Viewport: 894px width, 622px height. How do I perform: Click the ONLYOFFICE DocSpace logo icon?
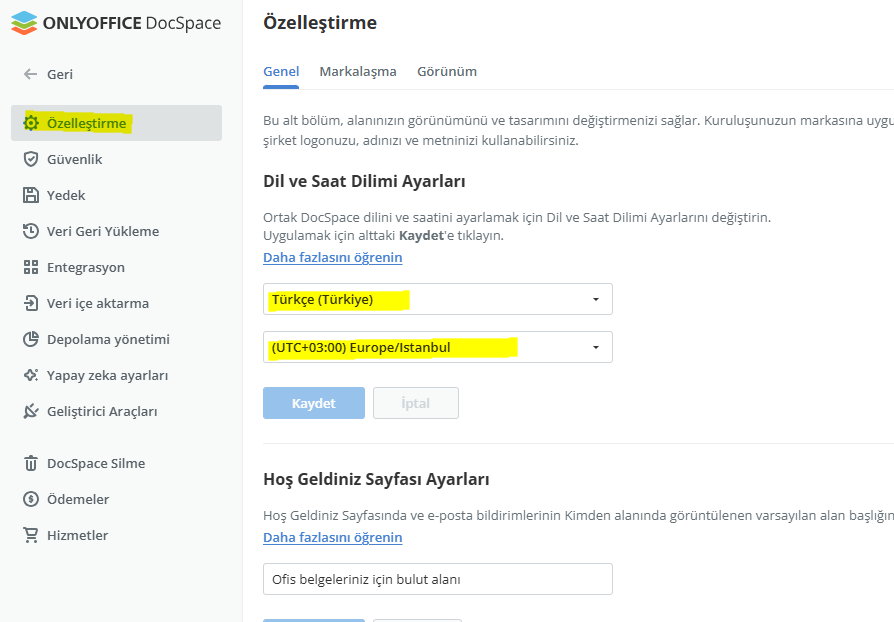point(24,22)
